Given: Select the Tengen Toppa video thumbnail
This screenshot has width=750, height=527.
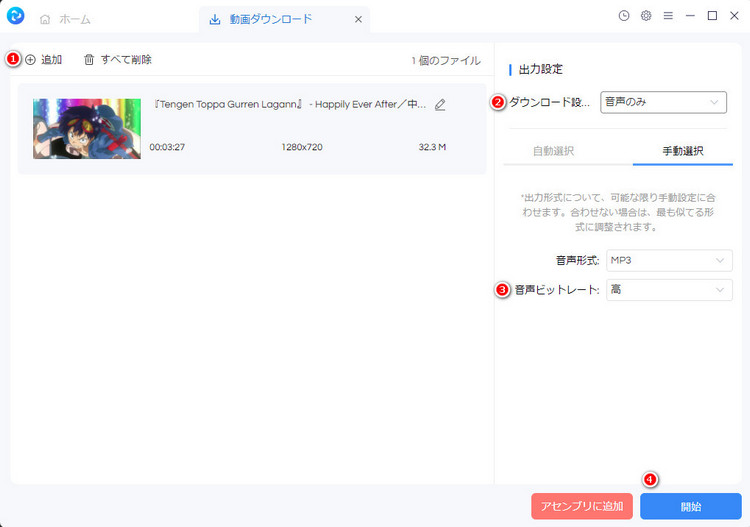Looking at the screenshot, I should [87, 129].
